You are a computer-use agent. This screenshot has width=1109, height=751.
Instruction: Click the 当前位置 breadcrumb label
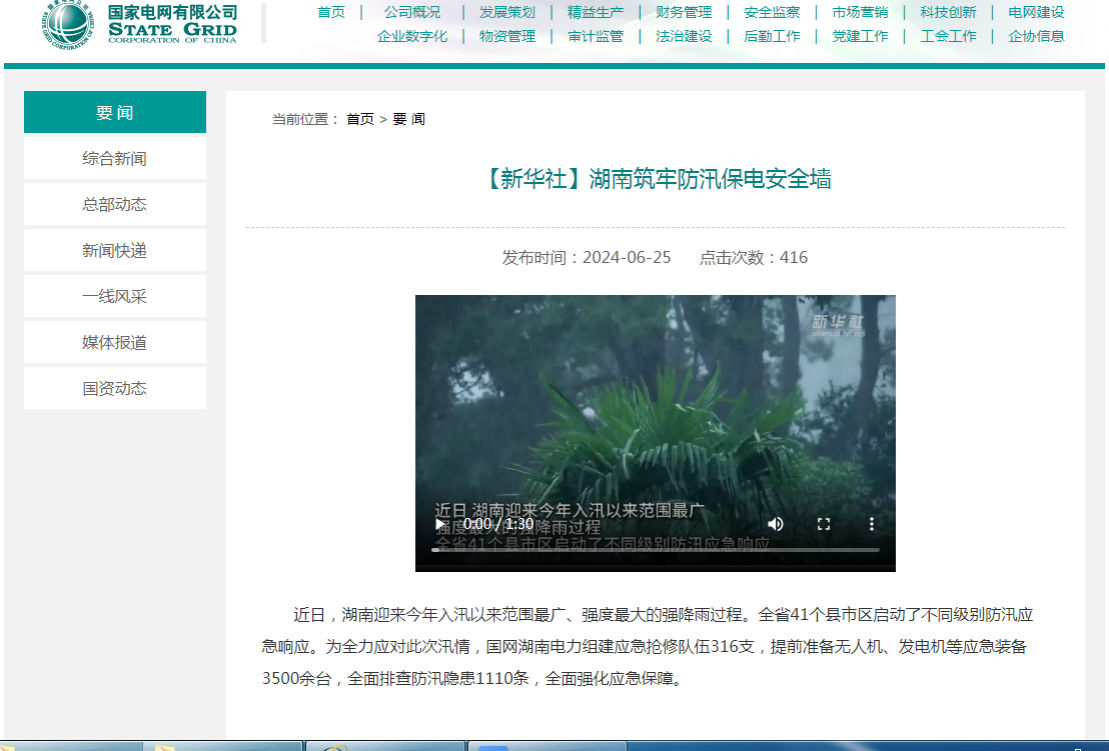point(306,119)
